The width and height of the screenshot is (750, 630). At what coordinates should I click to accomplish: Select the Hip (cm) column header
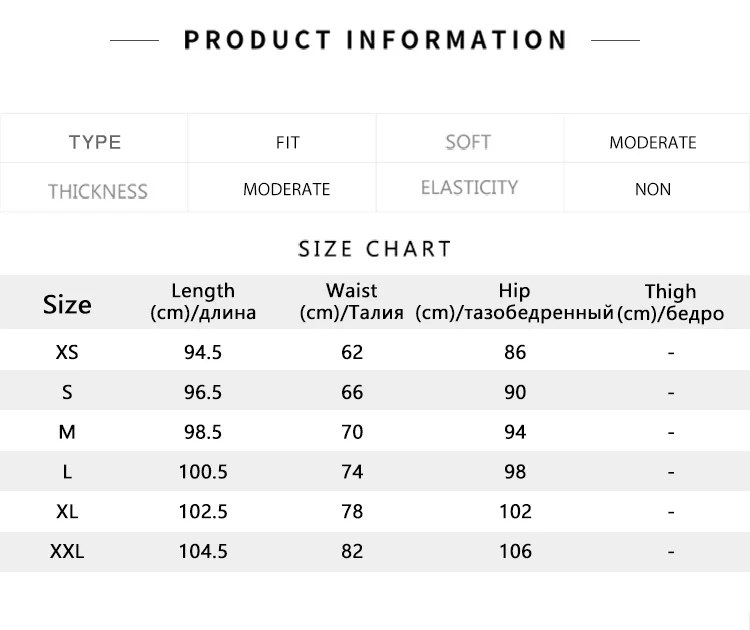coord(514,302)
